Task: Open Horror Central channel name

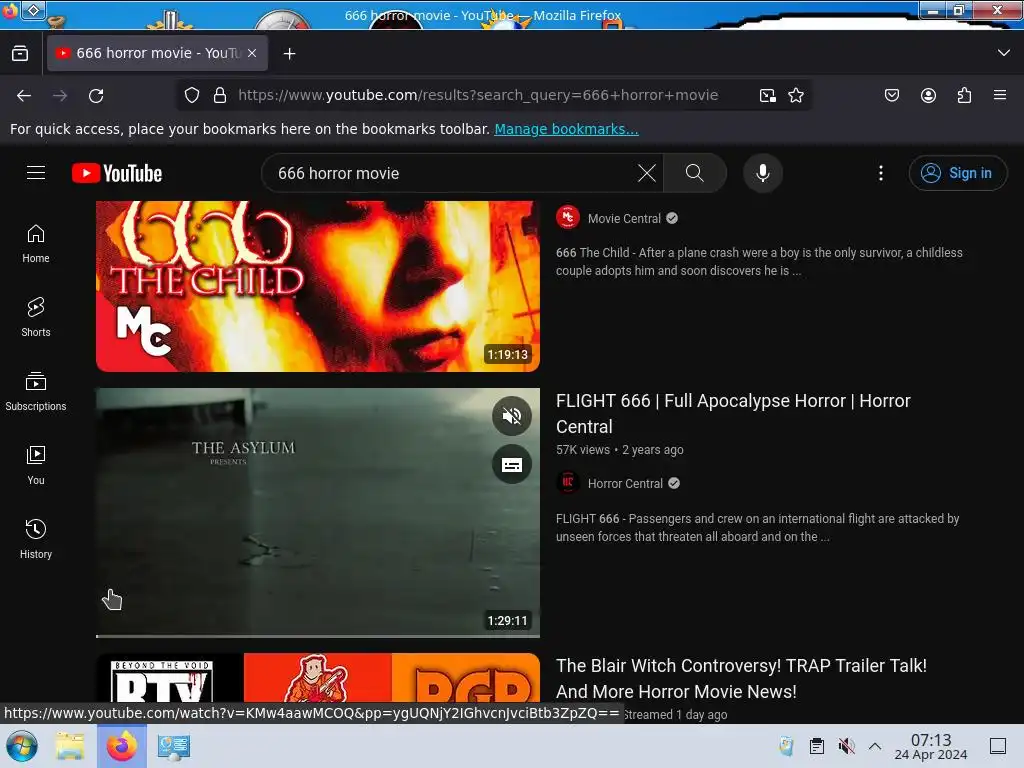Action: tap(625, 483)
